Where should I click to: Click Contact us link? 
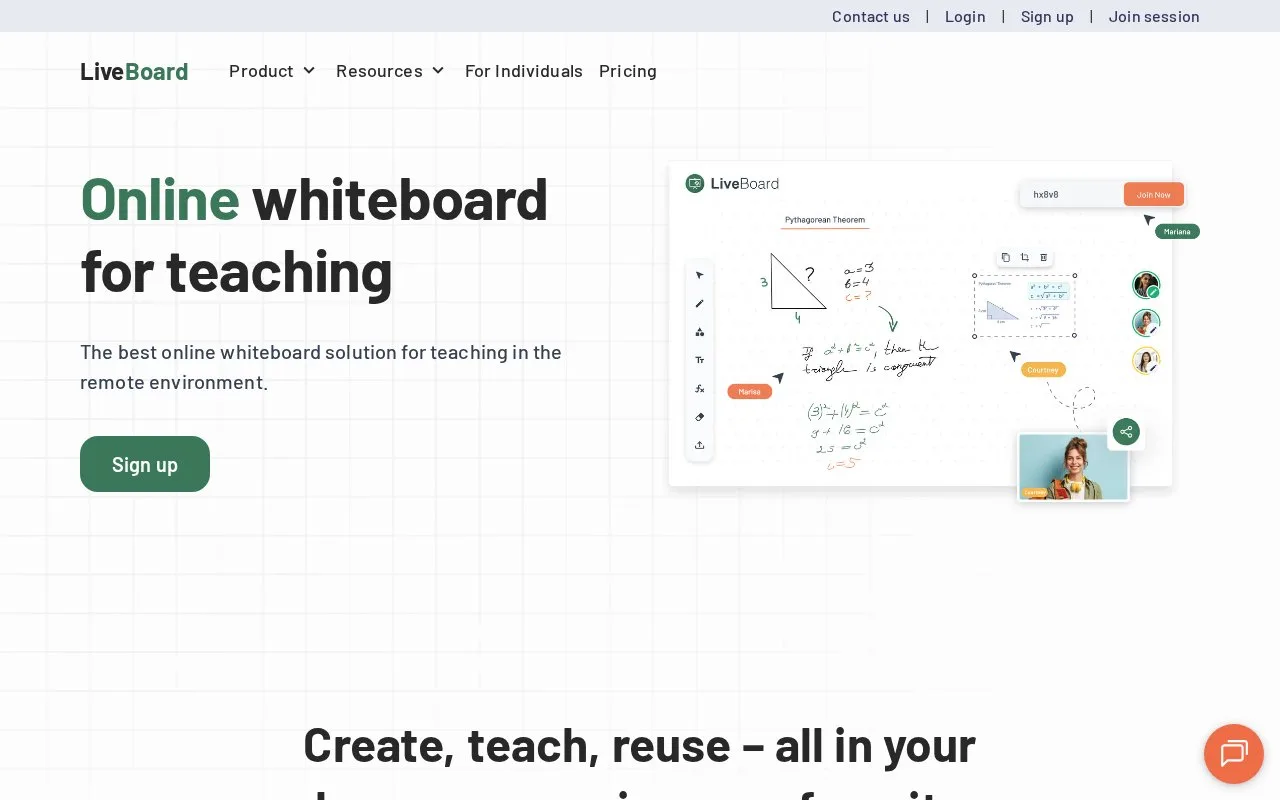click(x=871, y=16)
